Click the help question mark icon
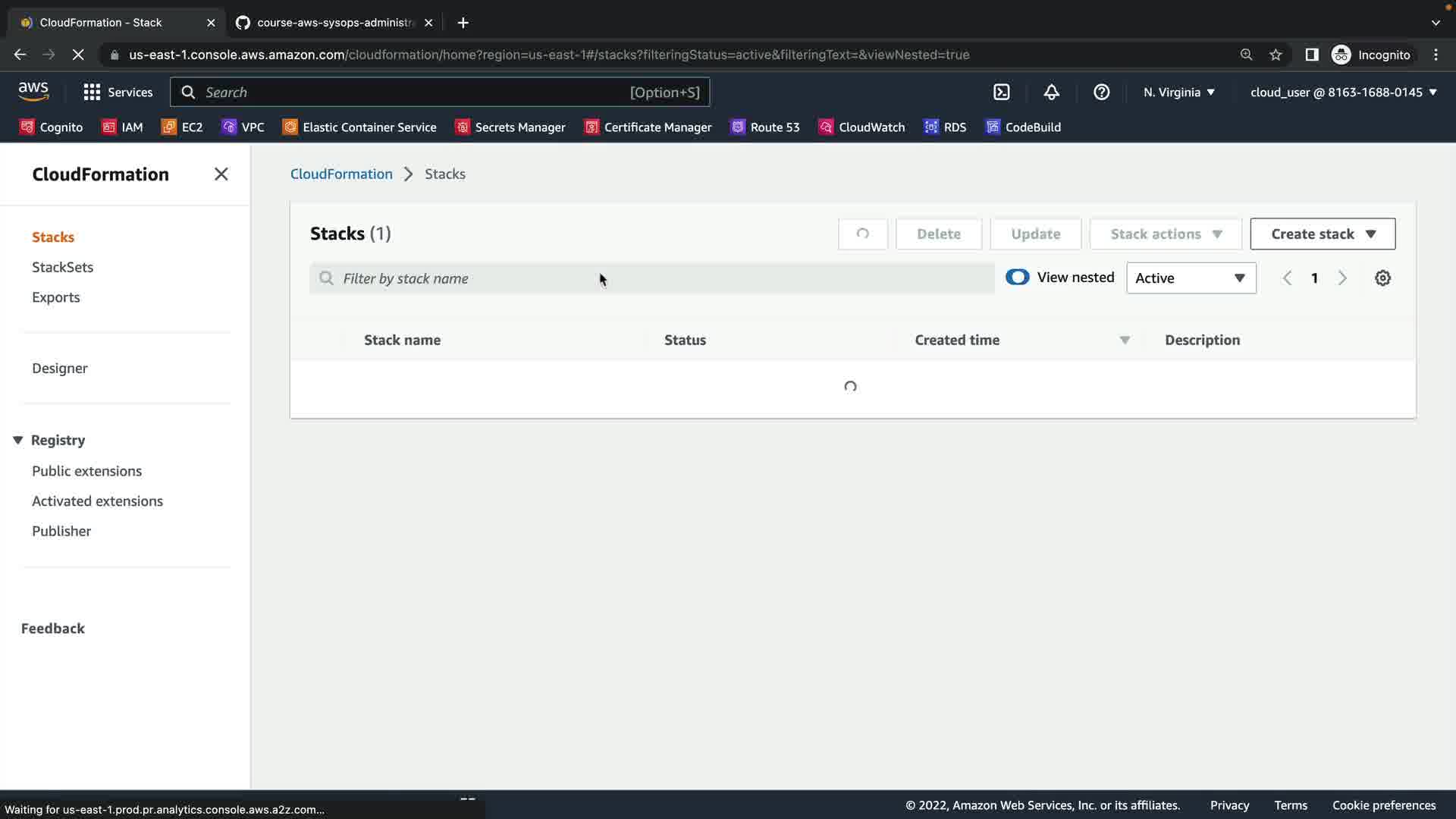This screenshot has height=819, width=1456. [1101, 93]
